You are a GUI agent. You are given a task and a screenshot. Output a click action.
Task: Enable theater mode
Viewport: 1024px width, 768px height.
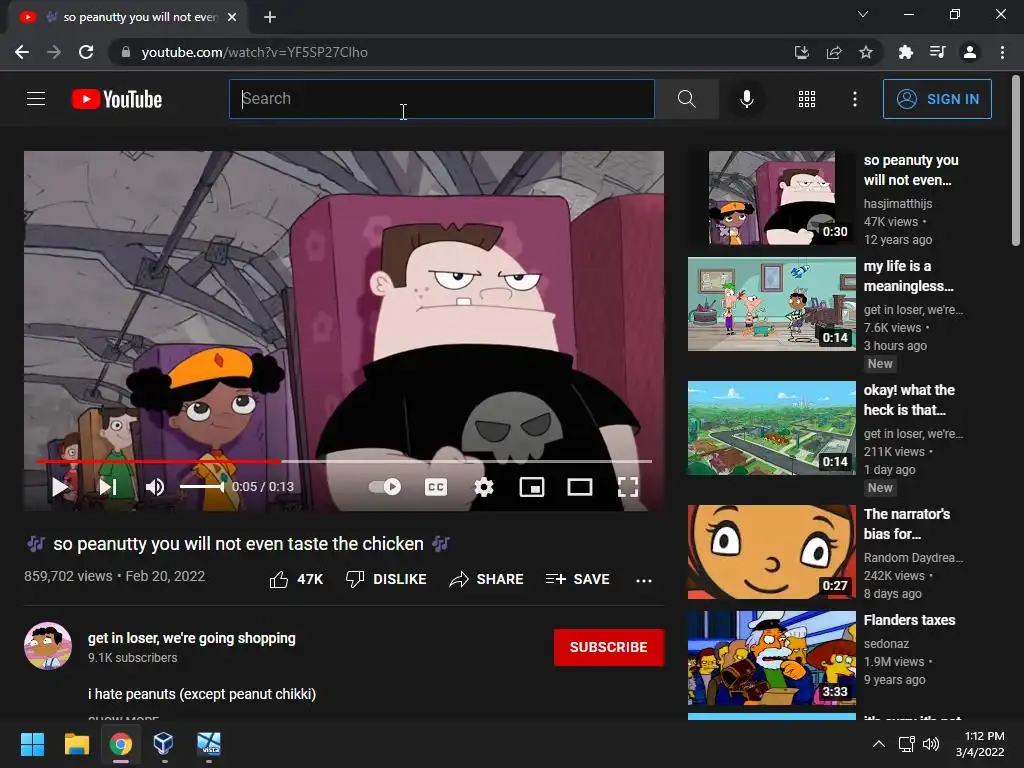click(580, 487)
